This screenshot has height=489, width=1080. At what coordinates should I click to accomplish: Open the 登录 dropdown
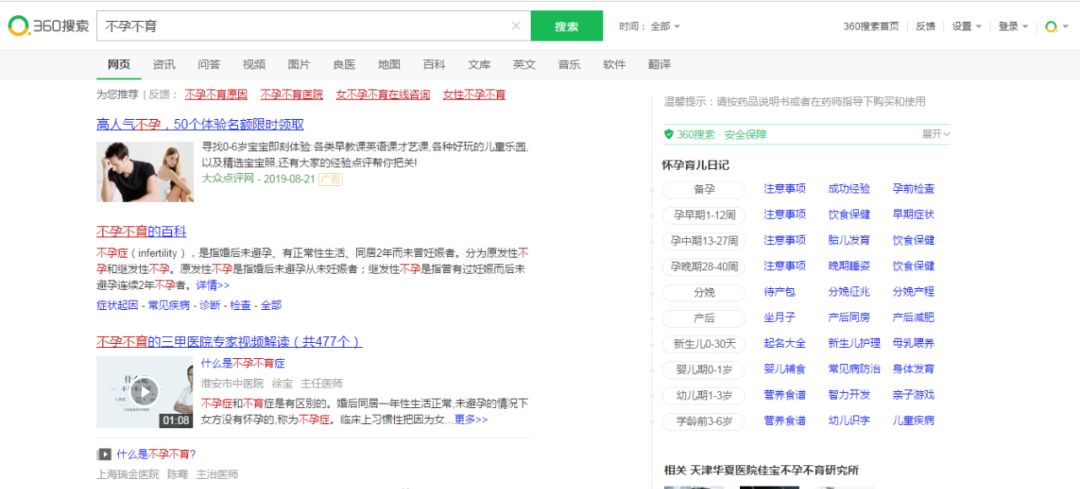[x=1013, y=26]
